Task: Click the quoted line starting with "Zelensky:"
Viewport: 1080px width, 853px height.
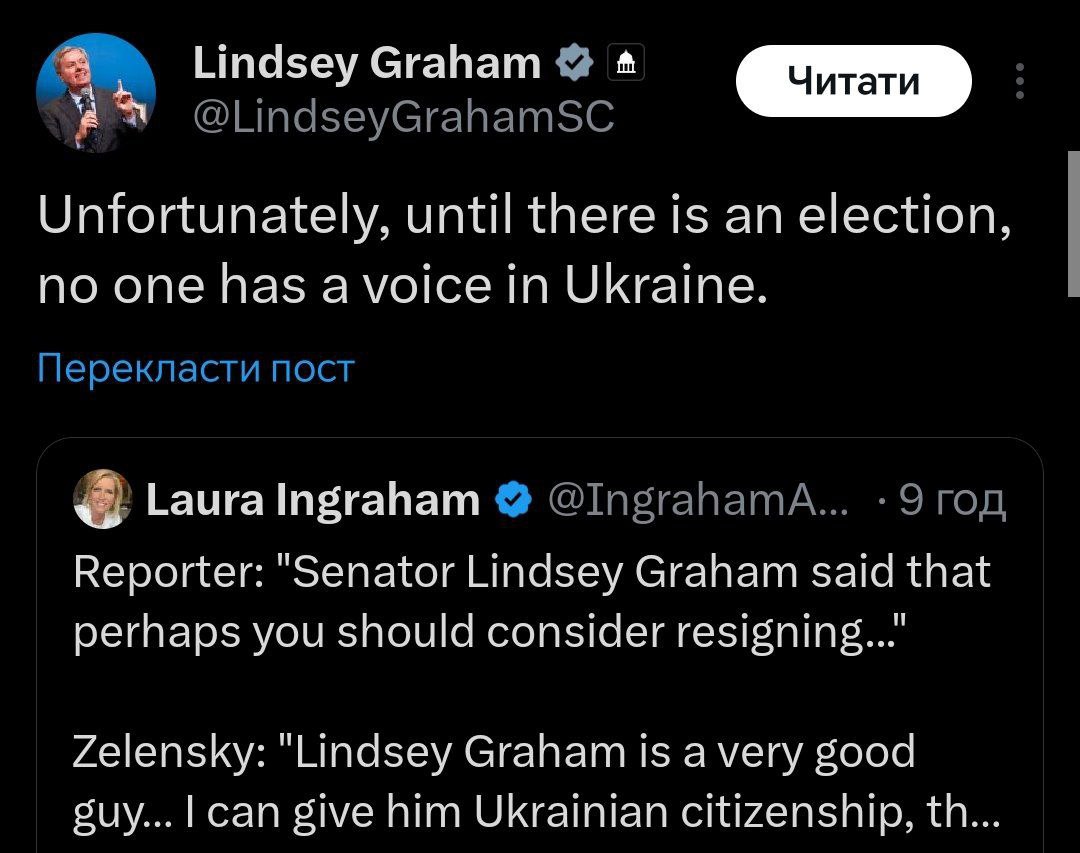Action: 494,751
